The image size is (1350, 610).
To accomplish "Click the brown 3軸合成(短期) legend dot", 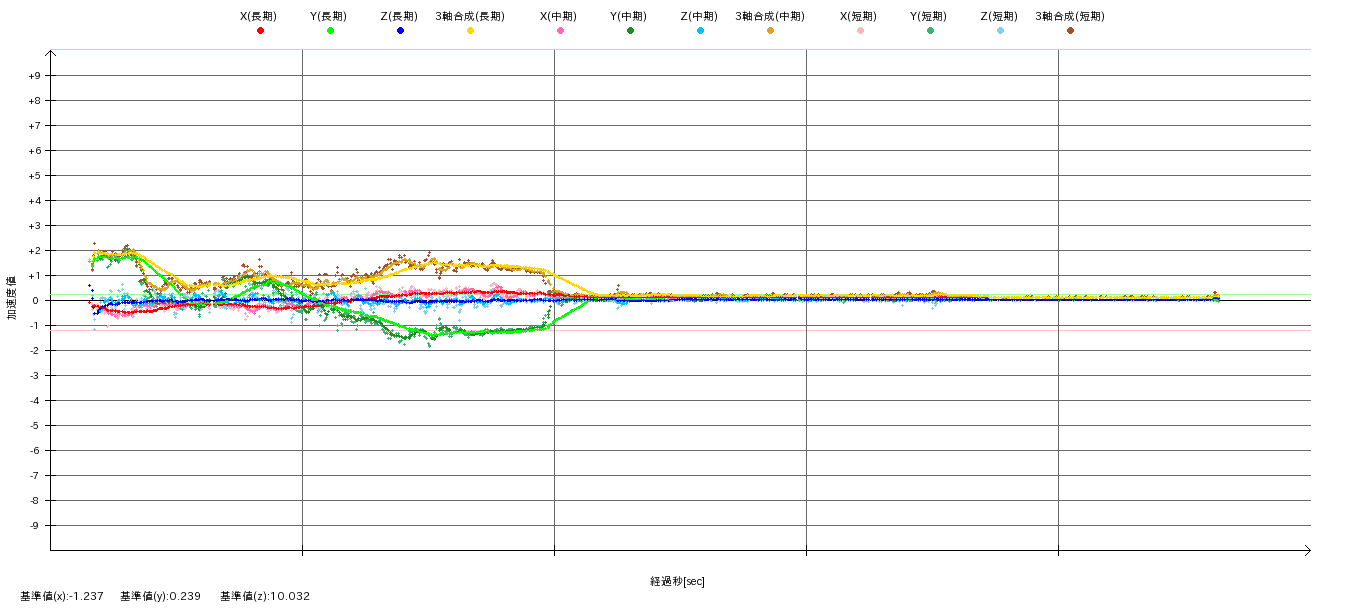I will pos(1070,31).
